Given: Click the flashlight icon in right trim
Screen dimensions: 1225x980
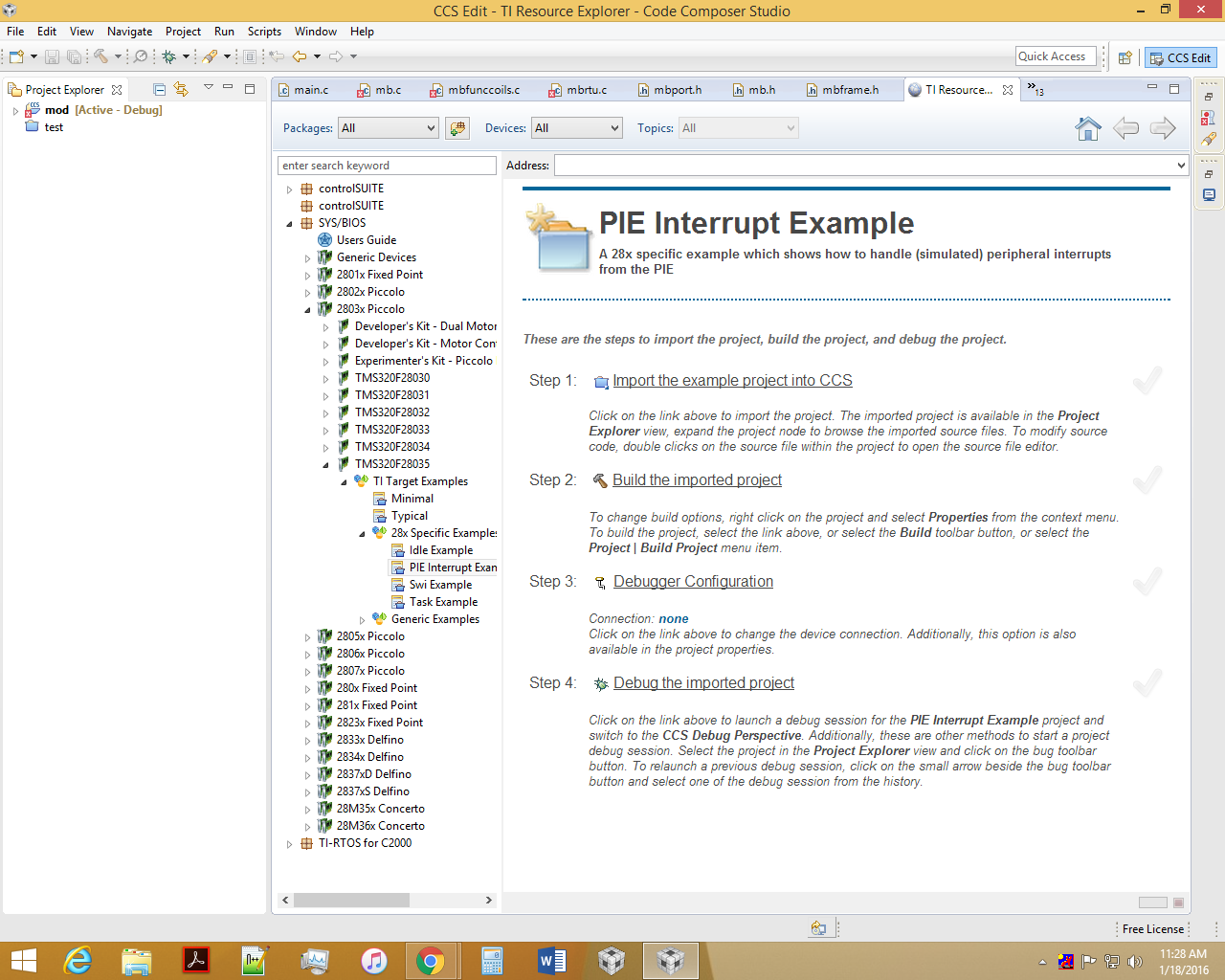Looking at the screenshot, I should (1209, 139).
